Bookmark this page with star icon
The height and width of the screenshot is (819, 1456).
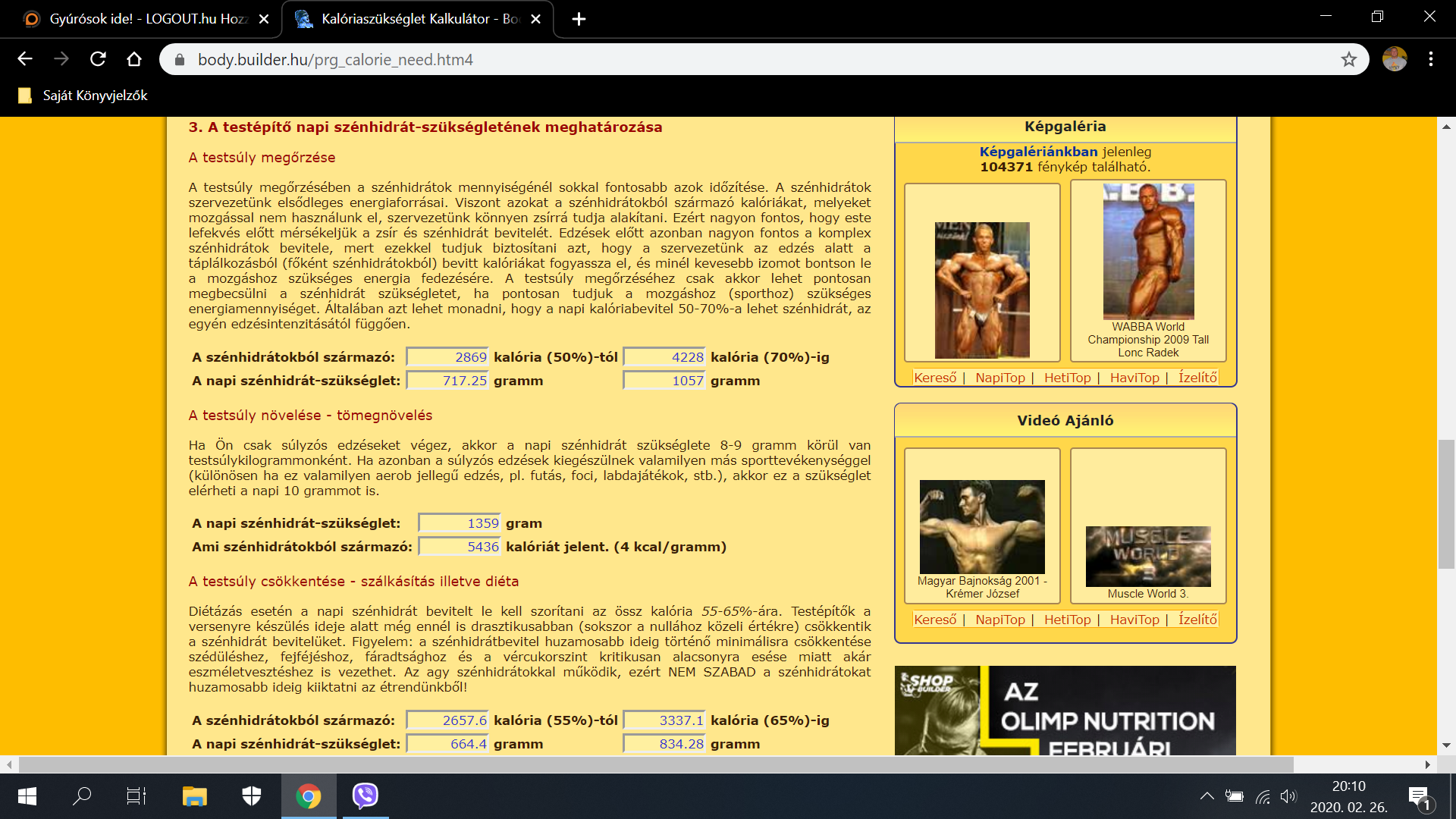[1348, 59]
